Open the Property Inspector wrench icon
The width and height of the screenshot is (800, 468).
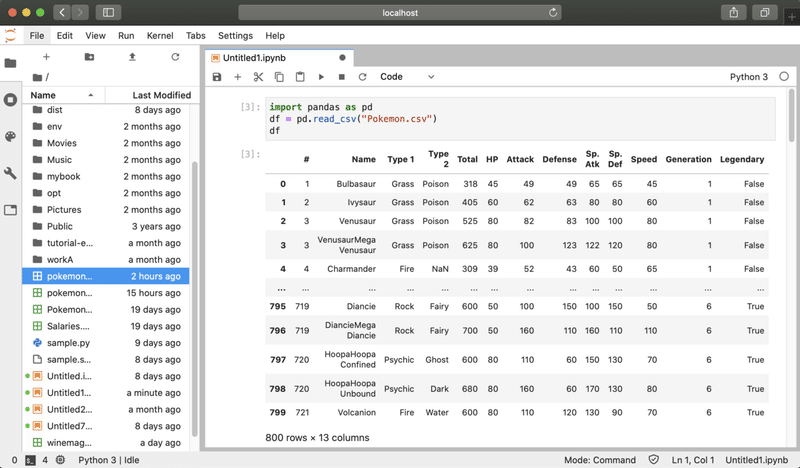[10, 173]
